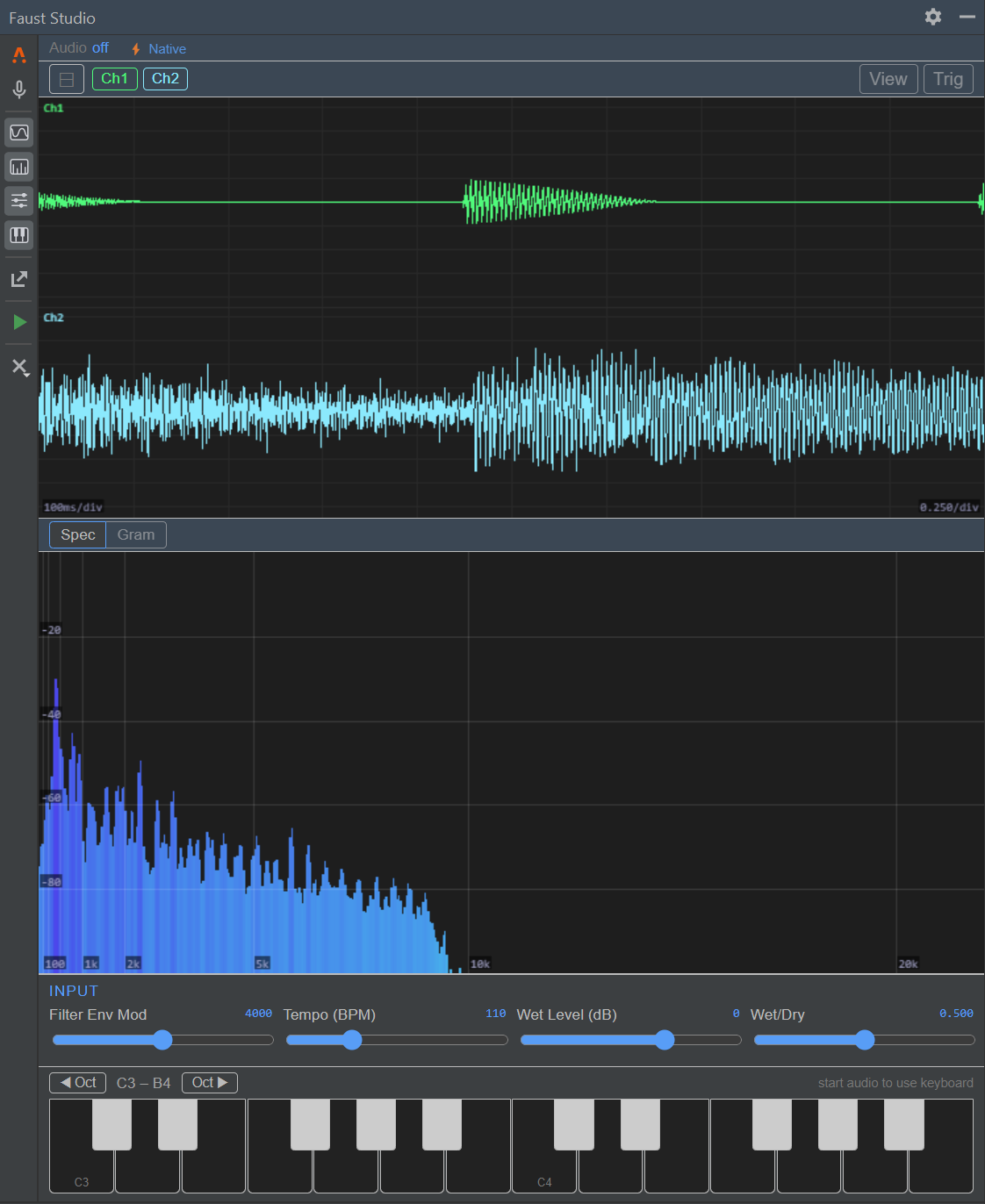
Task: Toggle split layout button in scope toolbar
Action: click(x=67, y=79)
